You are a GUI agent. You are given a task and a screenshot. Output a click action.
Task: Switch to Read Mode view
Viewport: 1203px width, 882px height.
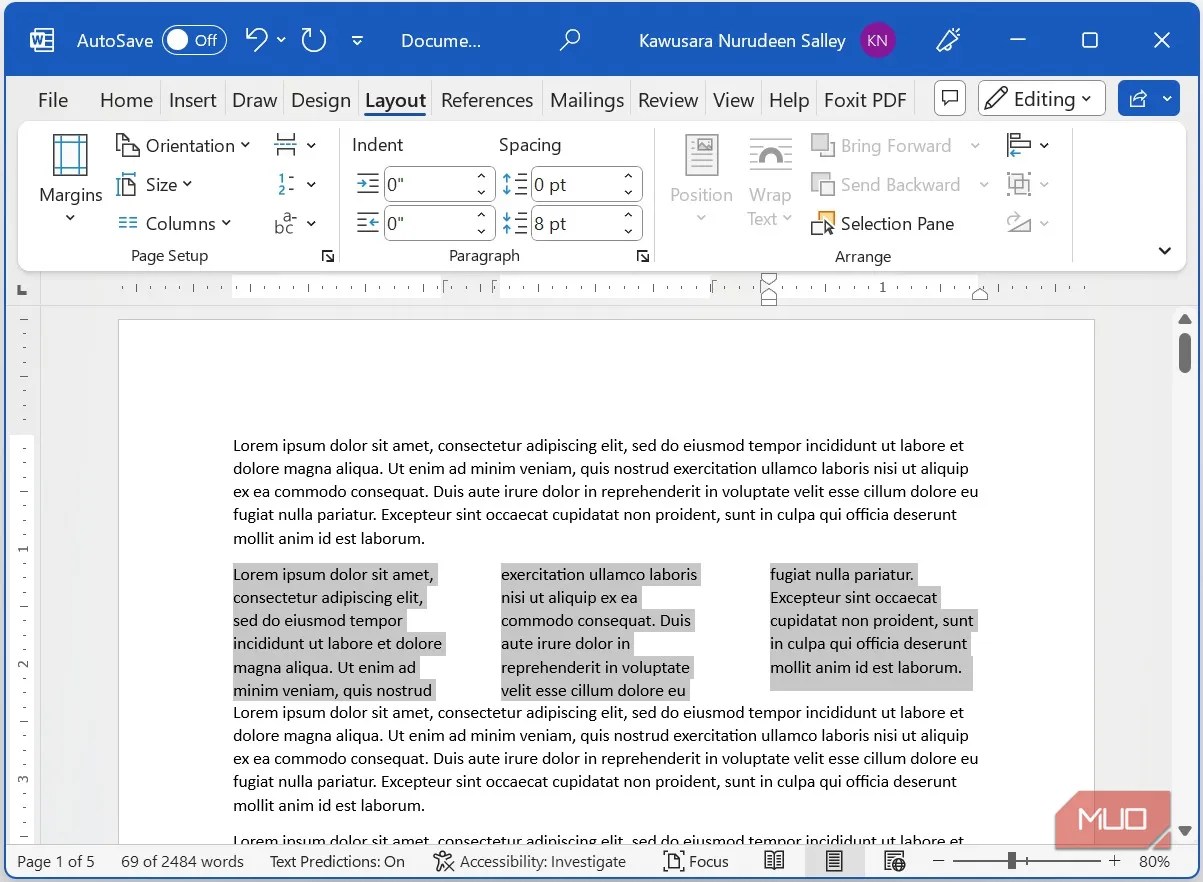(x=774, y=861)
